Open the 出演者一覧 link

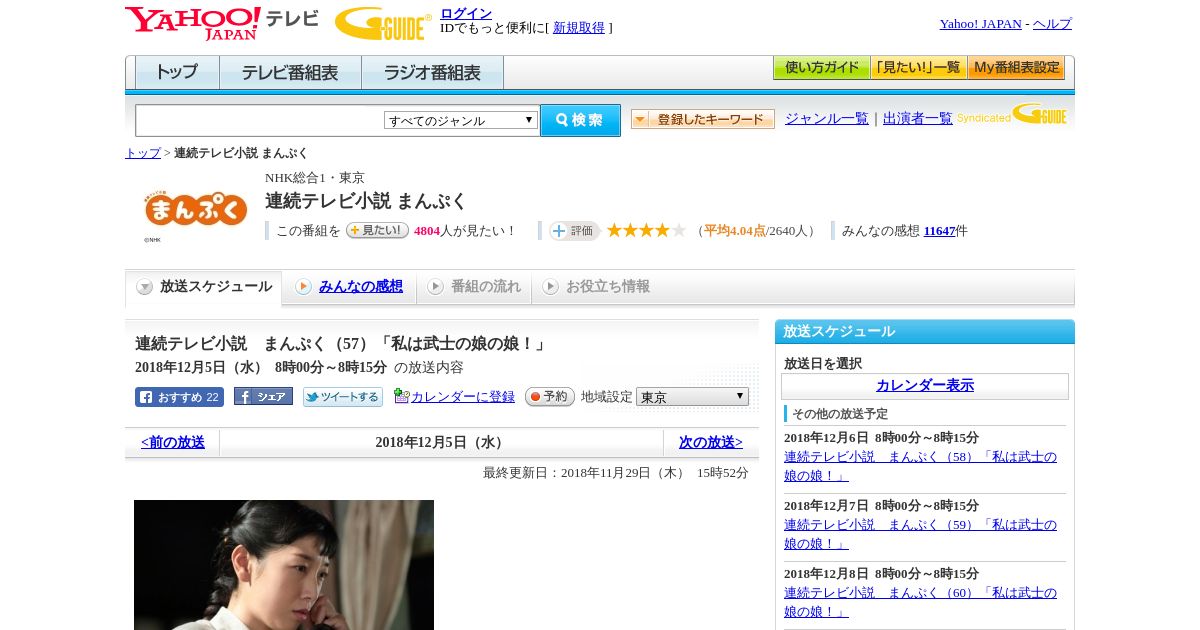(918, 119)
